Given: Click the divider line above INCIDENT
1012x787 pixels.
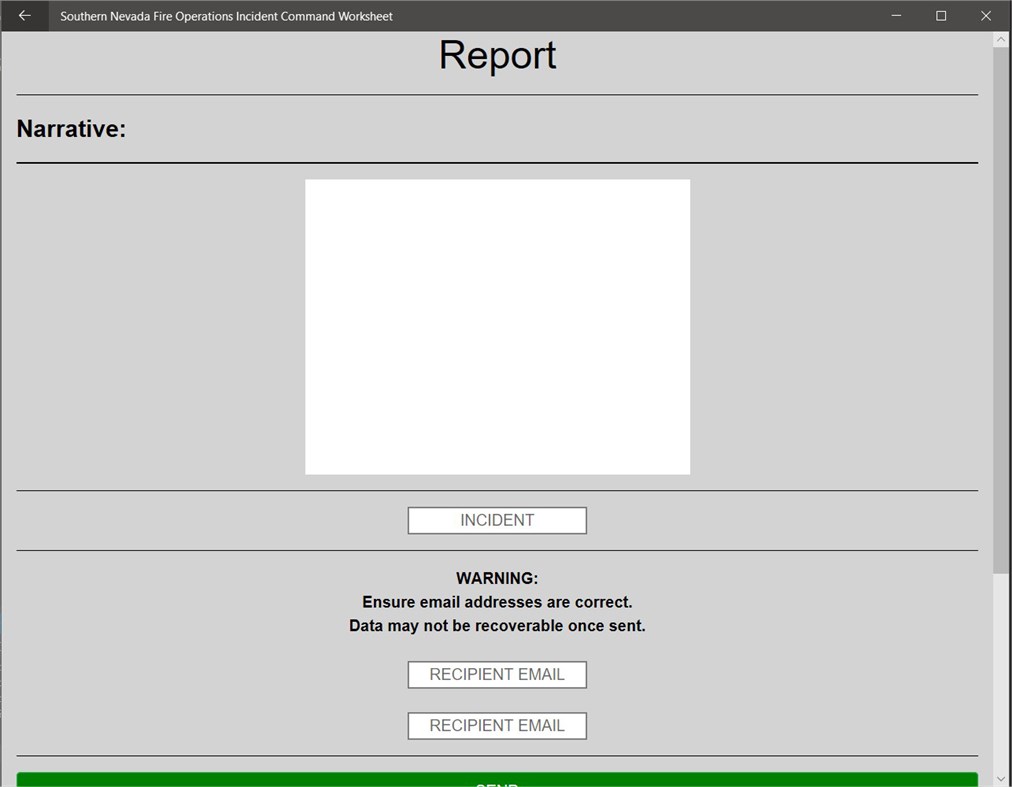Looking at the screenshot, I should click(497, 491).
